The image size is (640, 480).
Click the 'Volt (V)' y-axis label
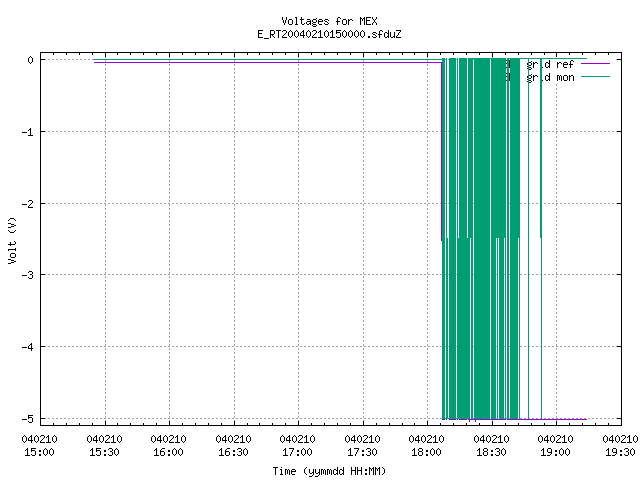click(12, 240)
